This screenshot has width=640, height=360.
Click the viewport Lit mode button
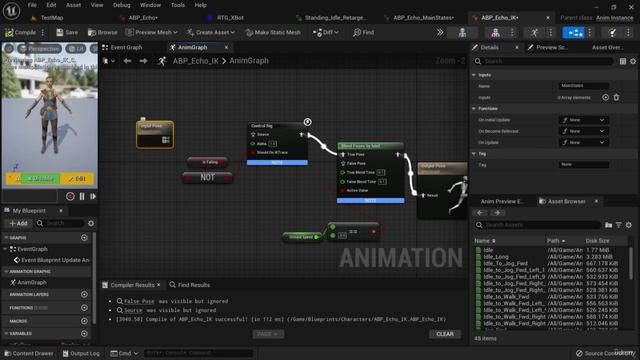[76, 49]
